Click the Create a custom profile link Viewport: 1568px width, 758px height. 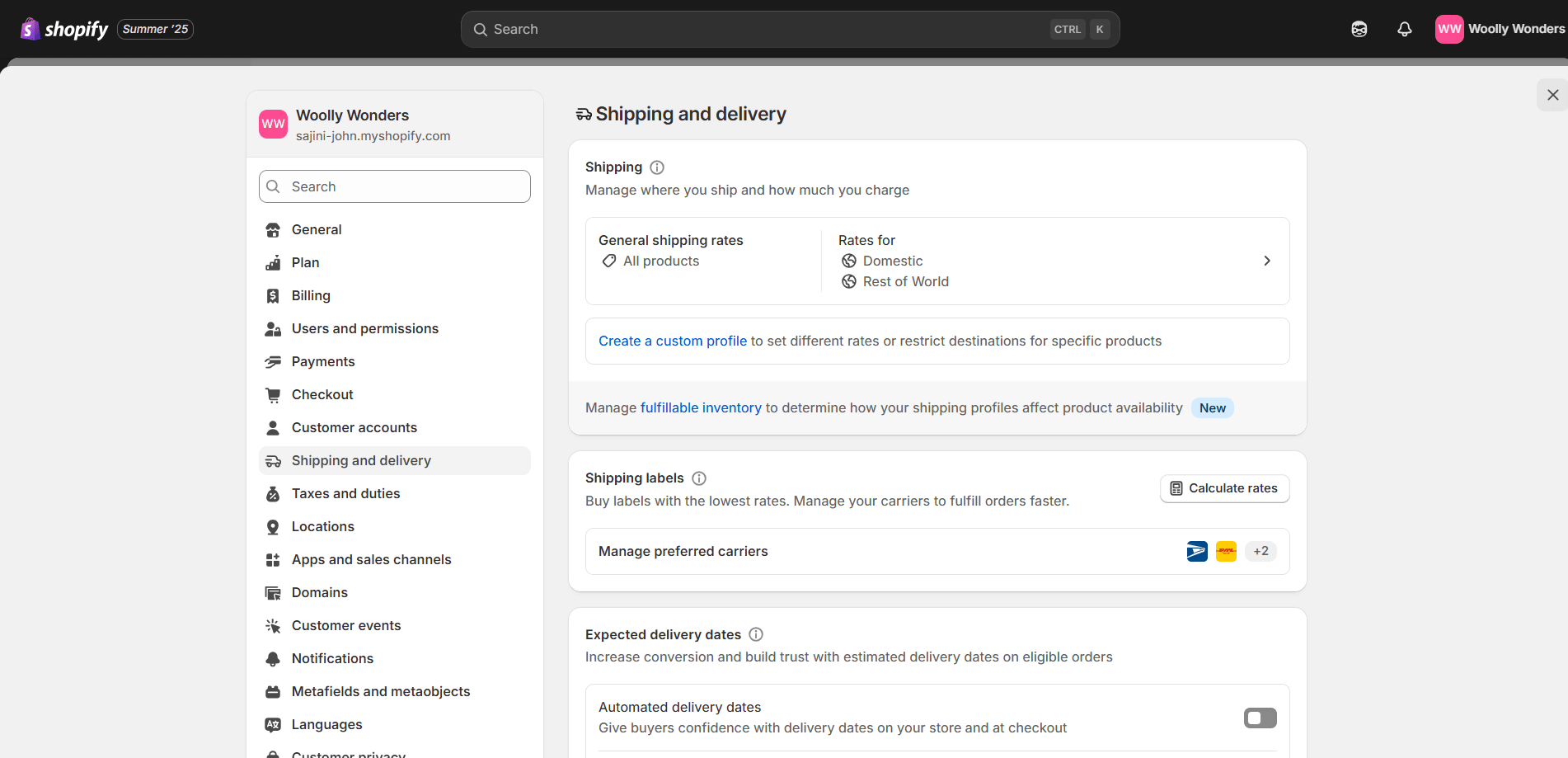673,341
